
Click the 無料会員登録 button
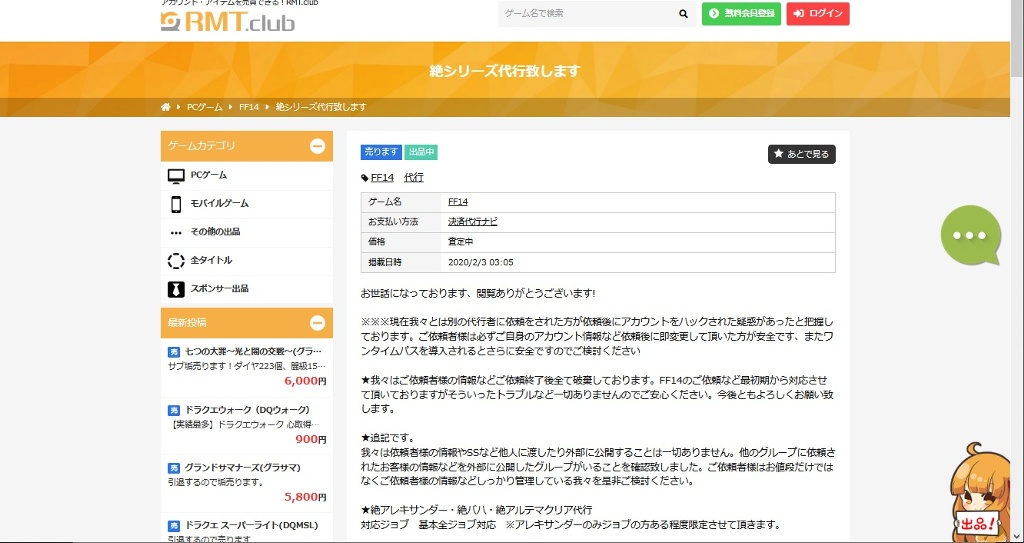point(741,14)
